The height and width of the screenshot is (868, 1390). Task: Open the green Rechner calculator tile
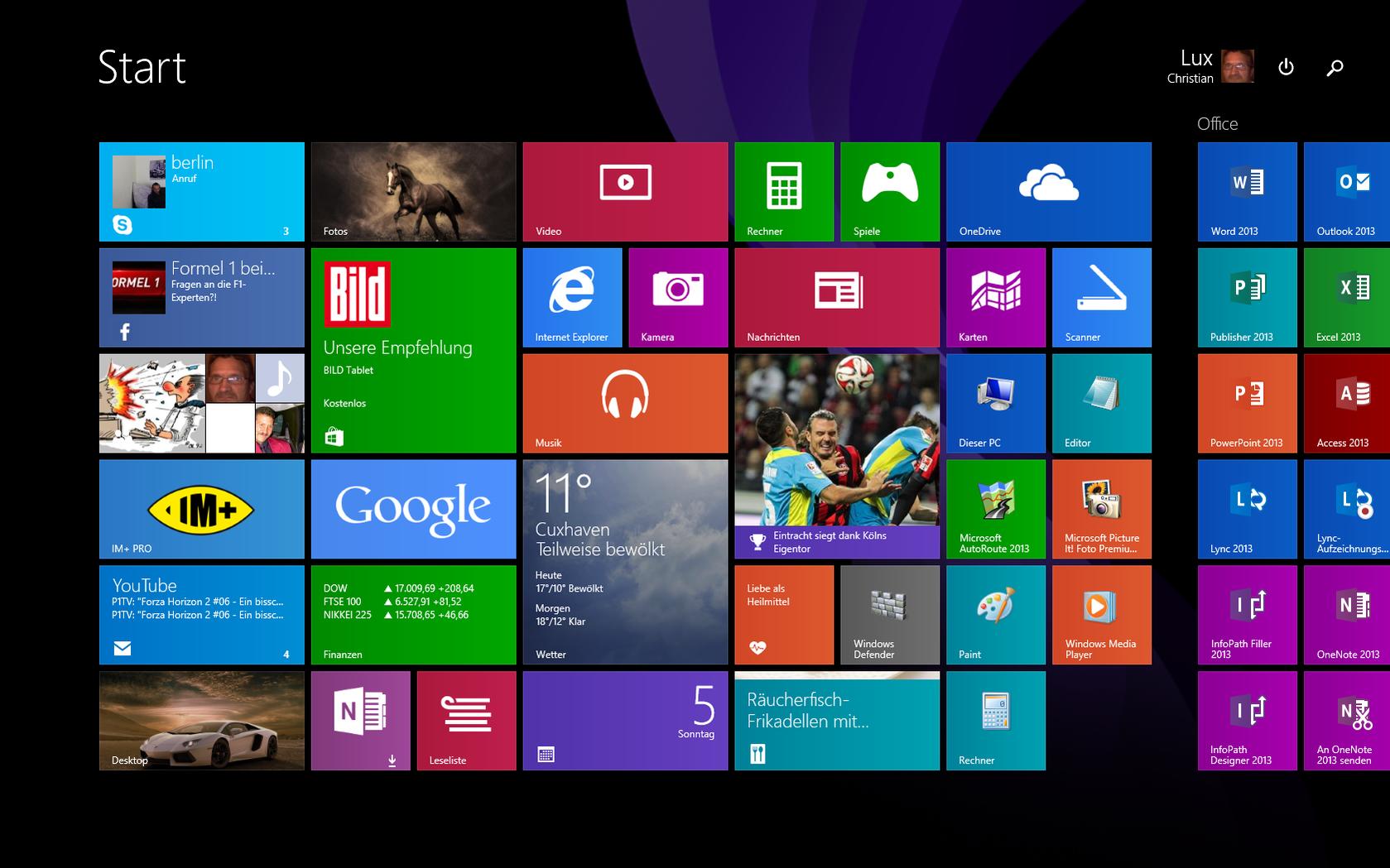pyautogui.click(x=785, y=192)
